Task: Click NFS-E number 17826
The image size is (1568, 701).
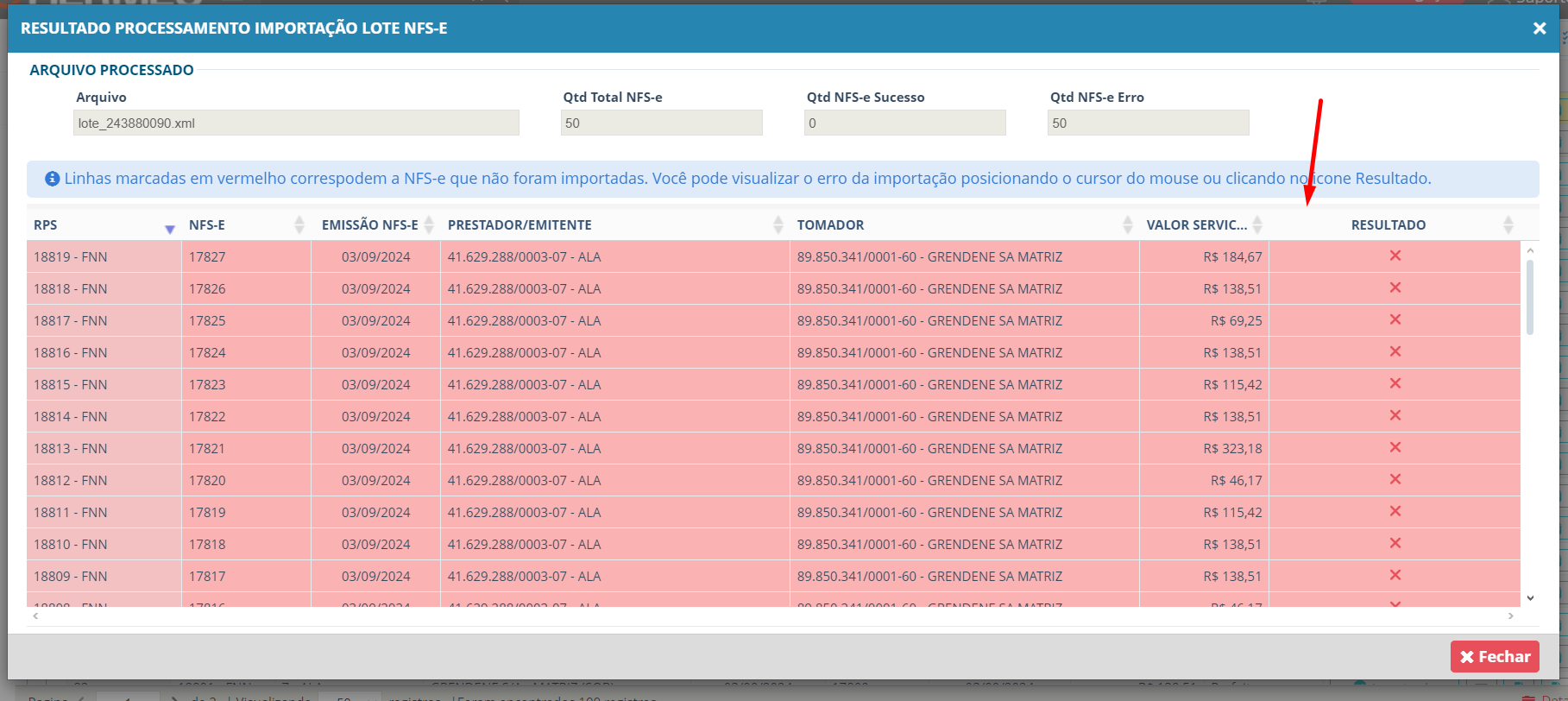Action: 207,288
